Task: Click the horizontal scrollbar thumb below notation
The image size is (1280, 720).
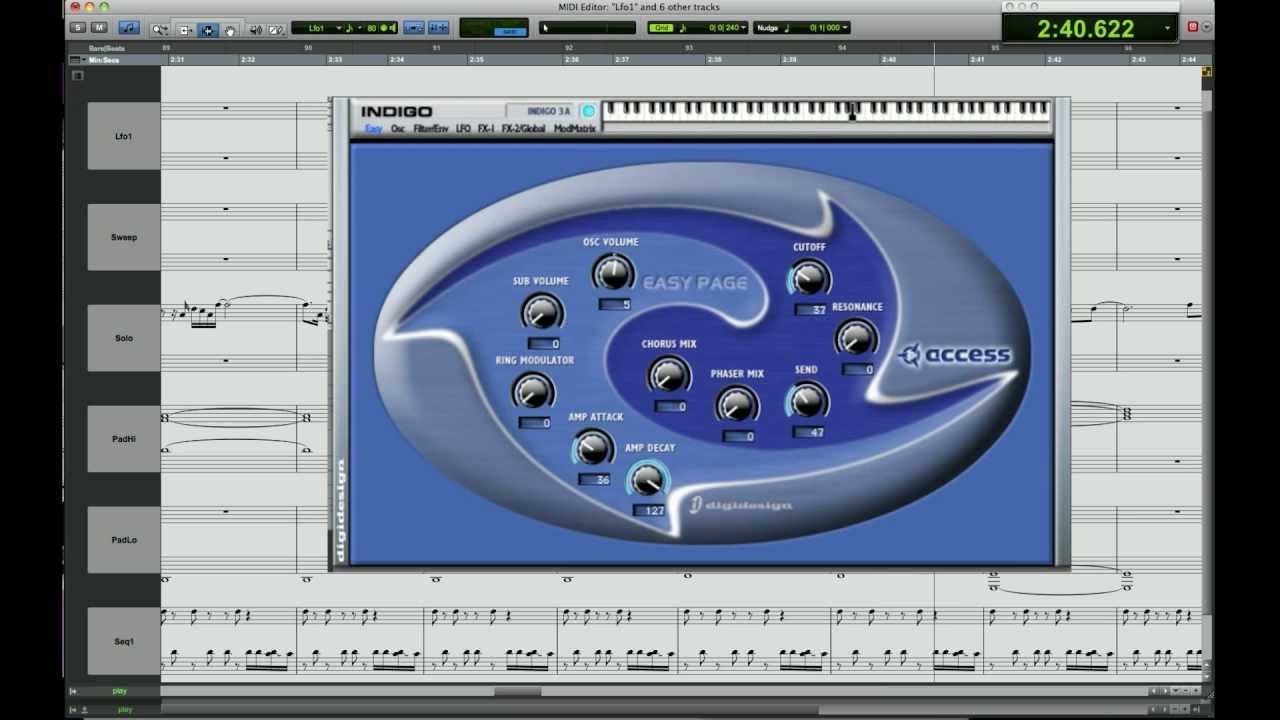Action: (x=518, y=691)
